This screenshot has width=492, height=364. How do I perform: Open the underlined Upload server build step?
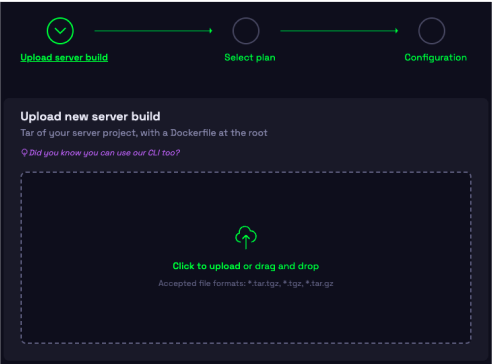(x=64, y=57)
